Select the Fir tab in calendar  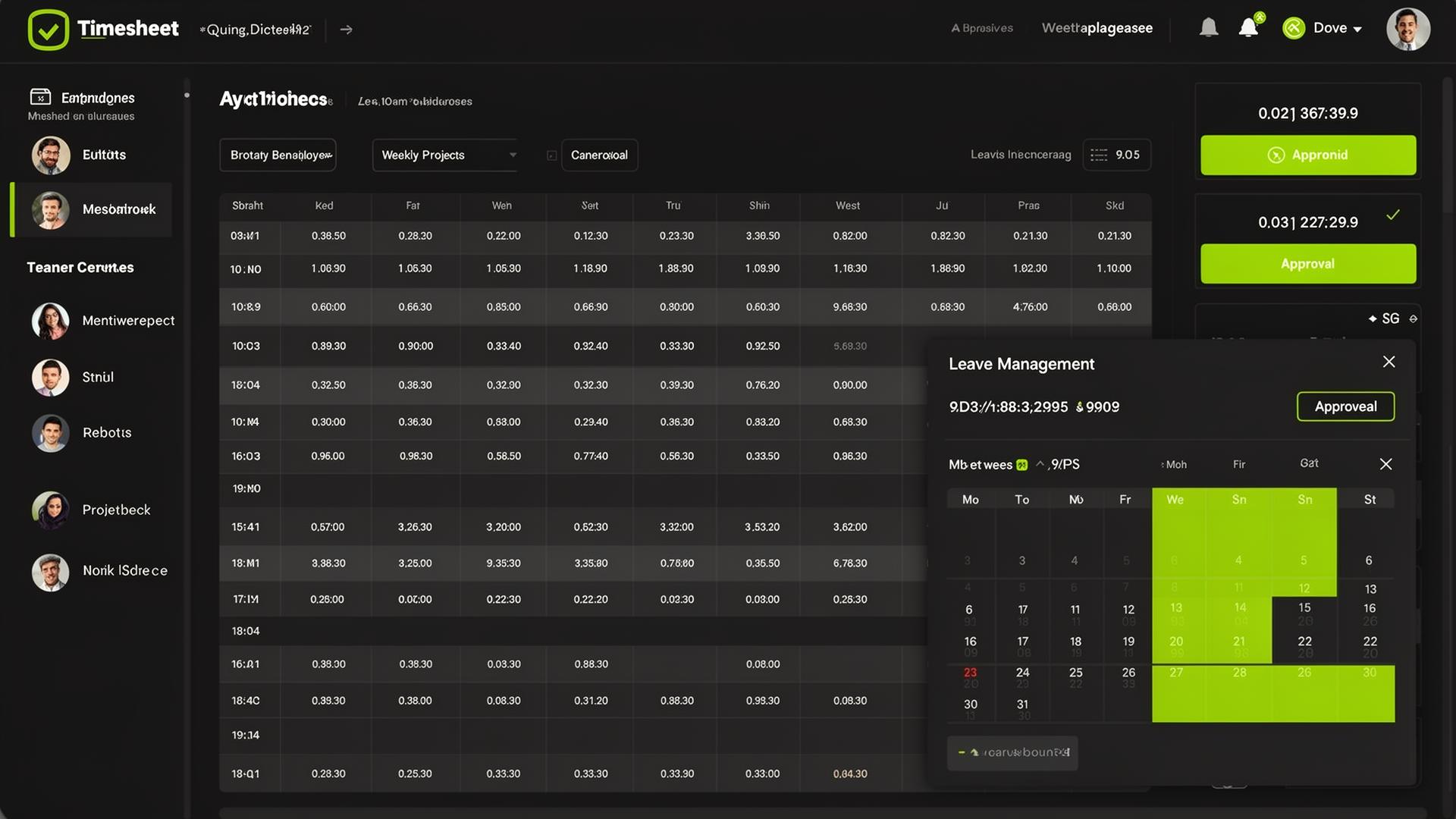click(x=1239, y=464)
